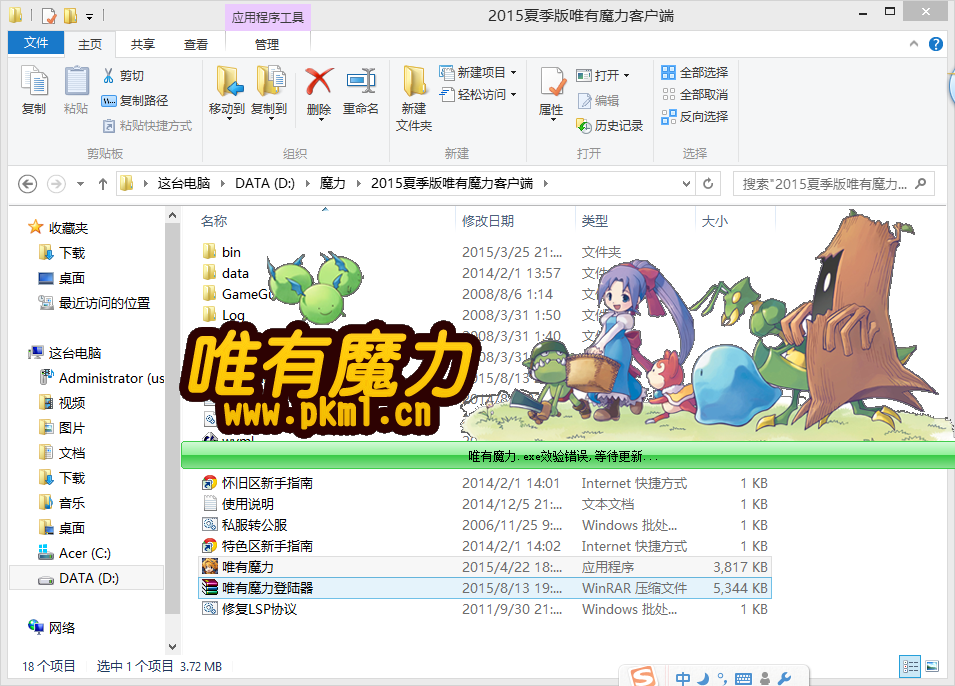The image size is (955, 686).
Task: Open the Move to (移动到) command
Action: tap(227, 91)
